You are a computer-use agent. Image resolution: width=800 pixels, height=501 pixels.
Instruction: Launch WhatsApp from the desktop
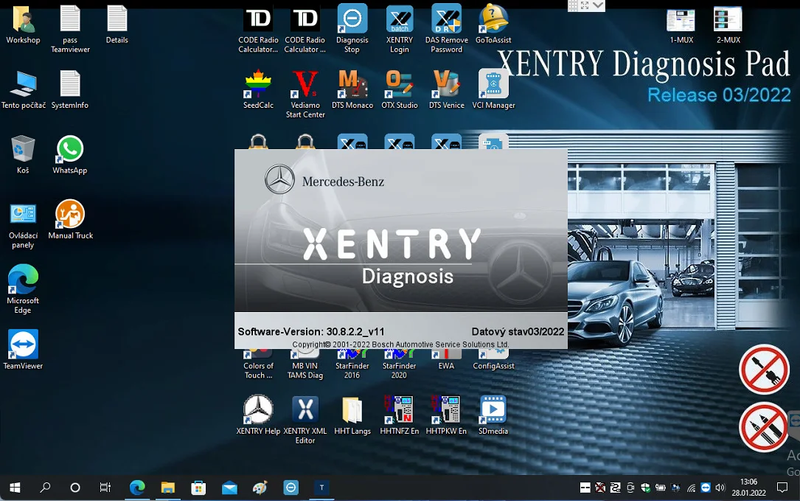point(70,155)
